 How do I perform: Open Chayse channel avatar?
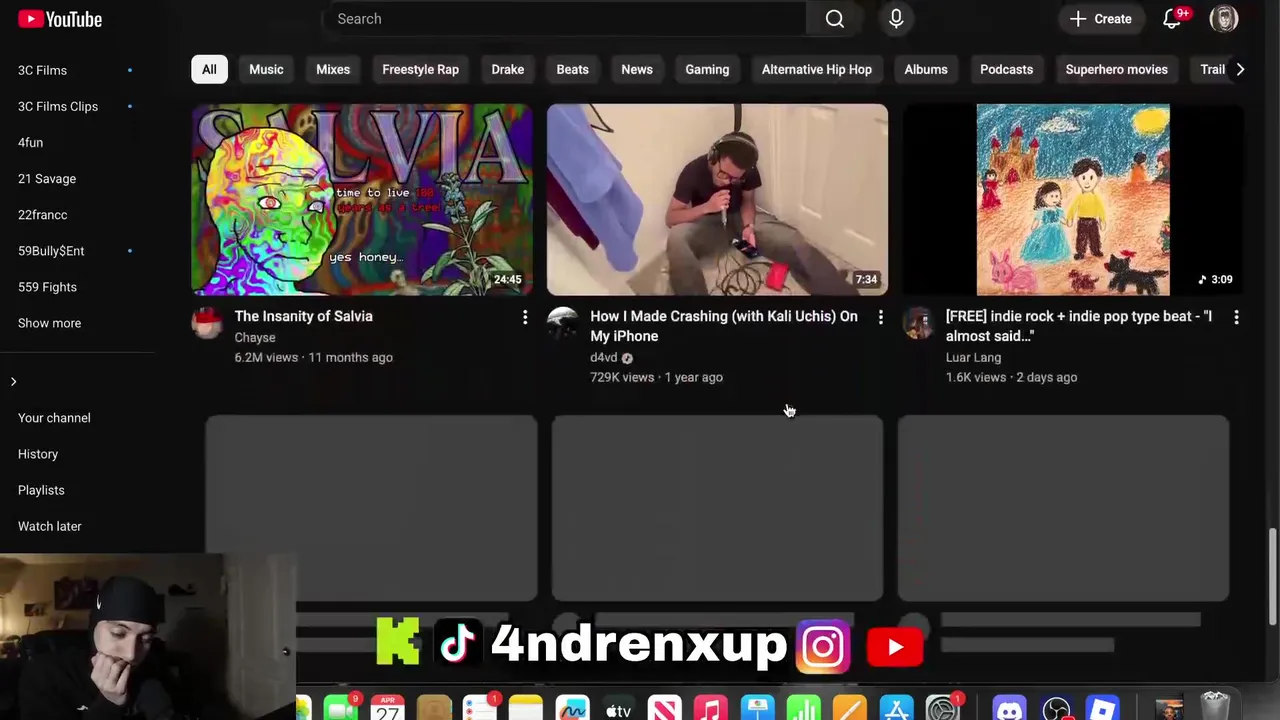click(207, 323)
